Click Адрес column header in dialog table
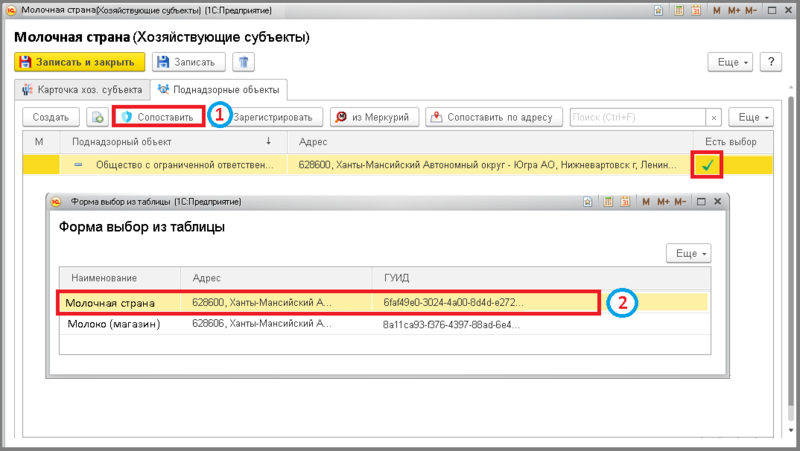 click(276, 278)
